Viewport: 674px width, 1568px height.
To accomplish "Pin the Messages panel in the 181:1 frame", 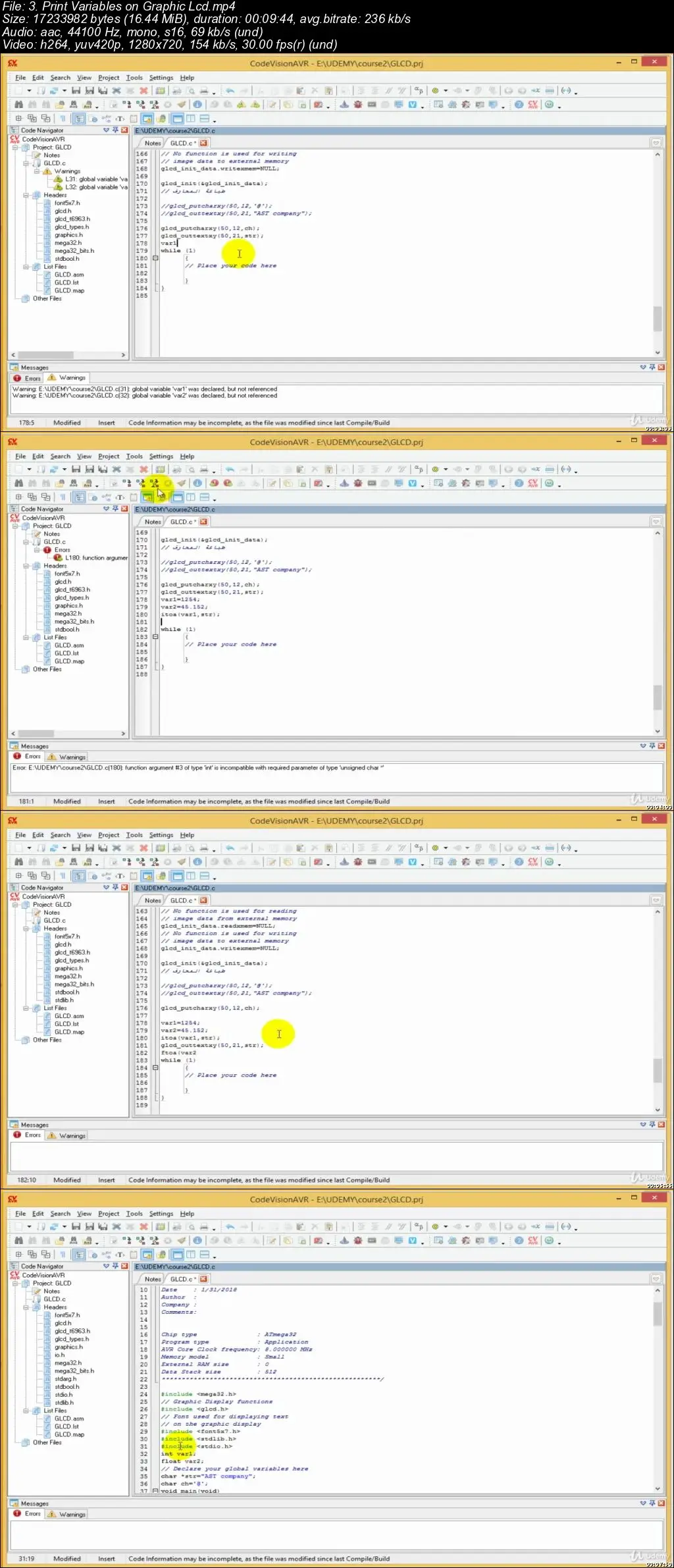I will pyautogui.click(x=652, y=746).
